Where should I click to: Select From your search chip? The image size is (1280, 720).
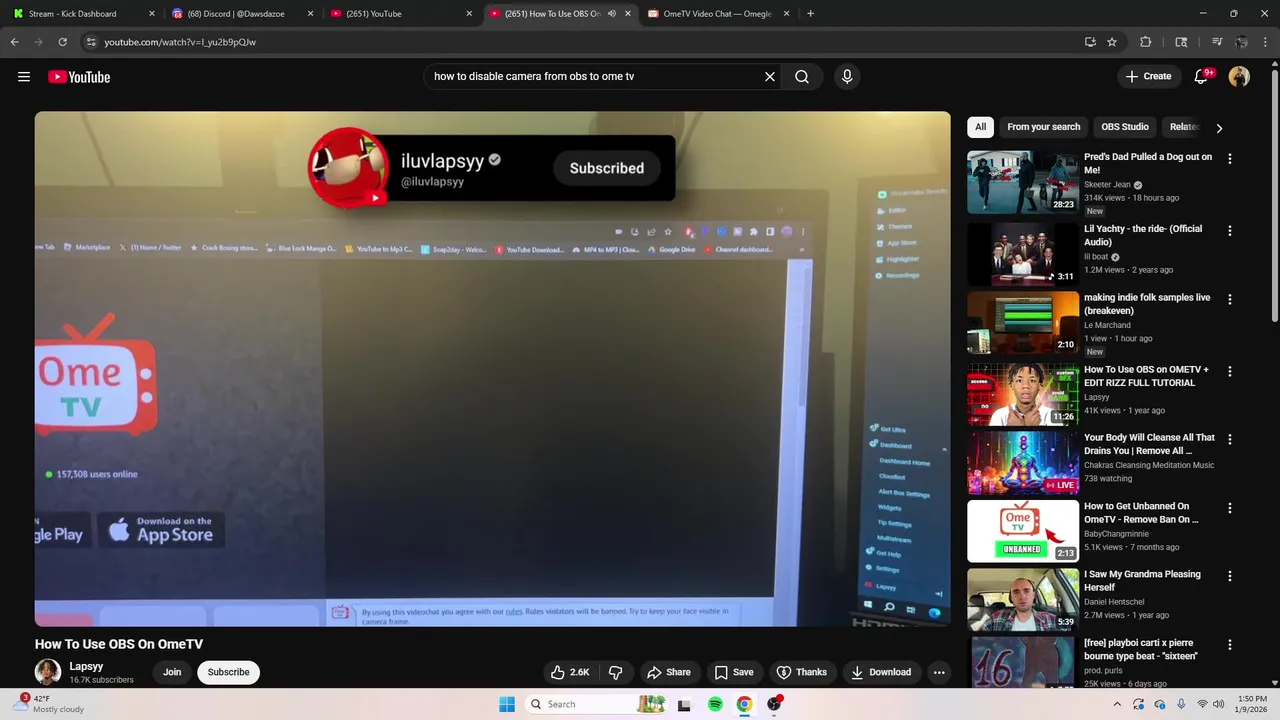click(1044, 127)
